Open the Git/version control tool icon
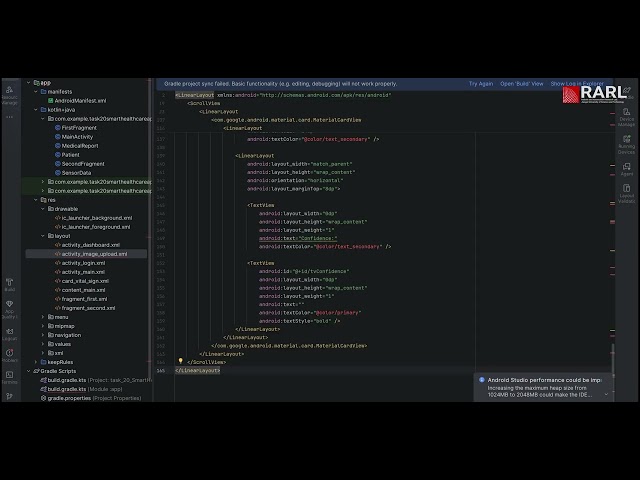Screen dimensions: 640x480 9,396
